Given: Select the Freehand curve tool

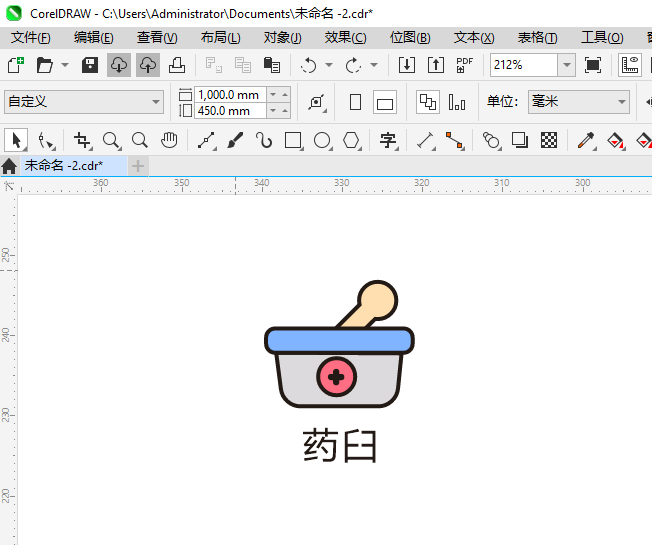Looking at the screenshot, I should (x=206, y=140).
